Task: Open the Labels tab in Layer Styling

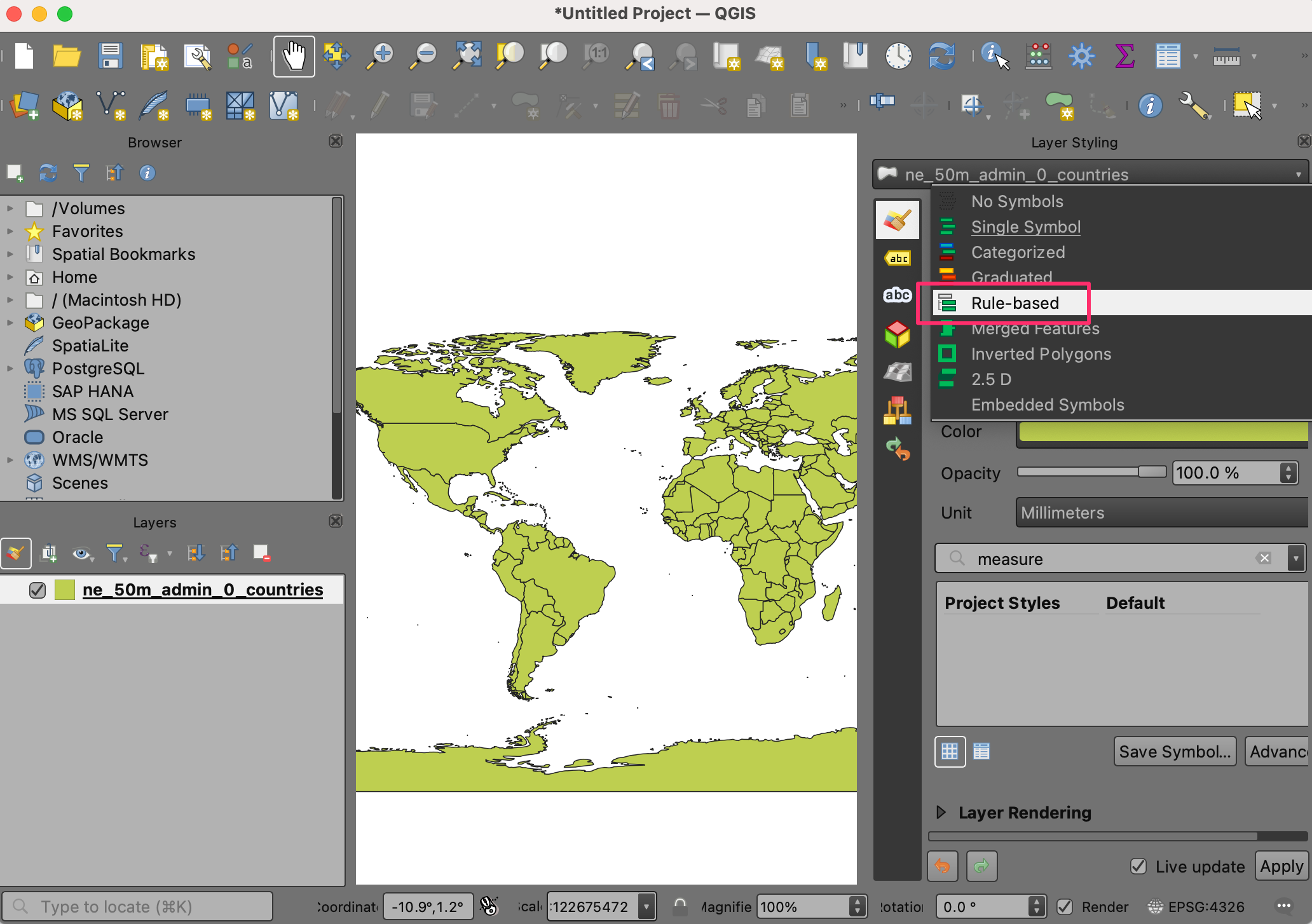Action: pos(897,259)
